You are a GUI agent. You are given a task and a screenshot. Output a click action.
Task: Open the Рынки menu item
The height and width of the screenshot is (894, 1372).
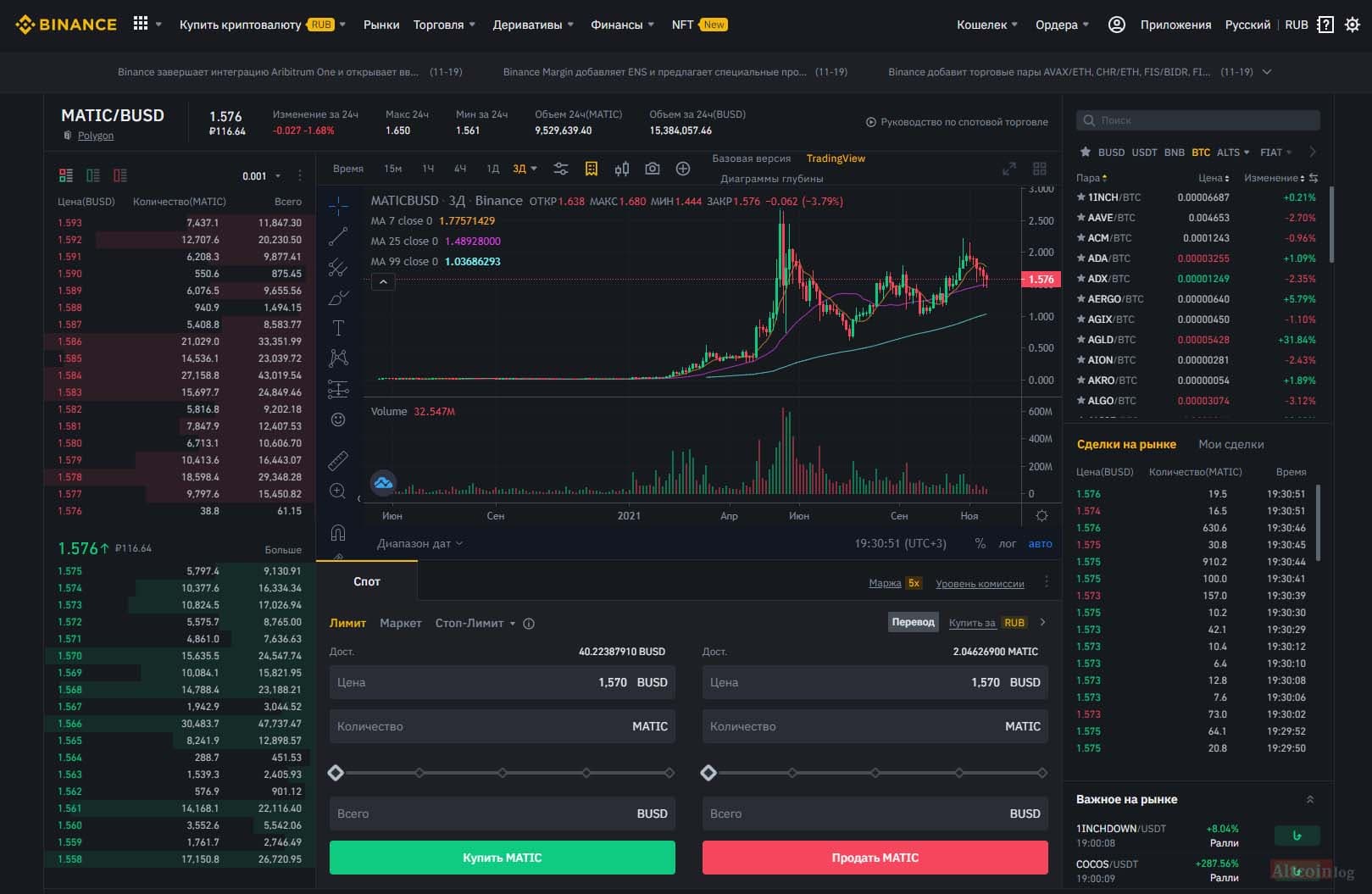(381, 25)
